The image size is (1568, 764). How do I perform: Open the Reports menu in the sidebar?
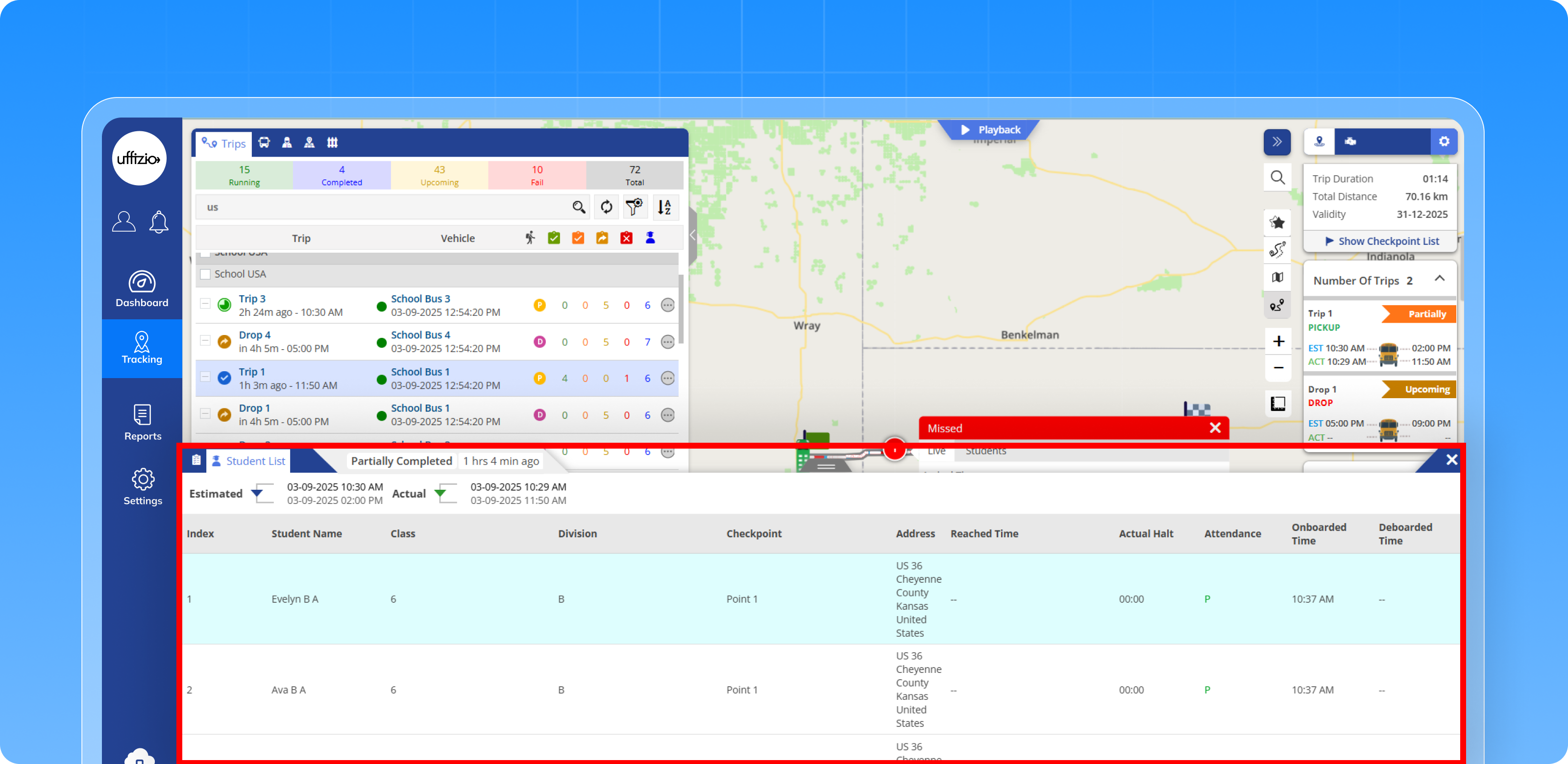(x=143, y=423)
